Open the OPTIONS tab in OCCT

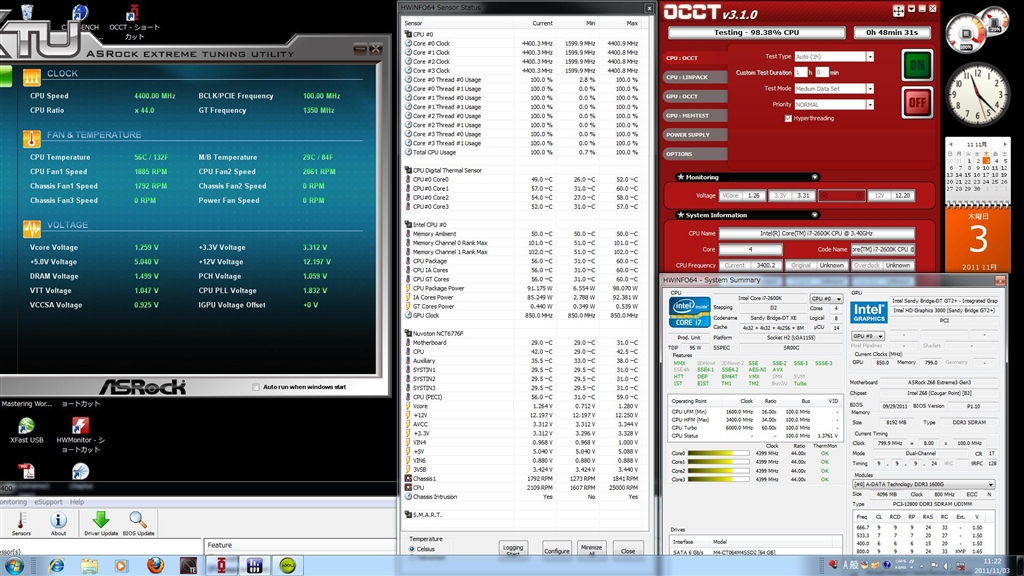pos(695,154)
